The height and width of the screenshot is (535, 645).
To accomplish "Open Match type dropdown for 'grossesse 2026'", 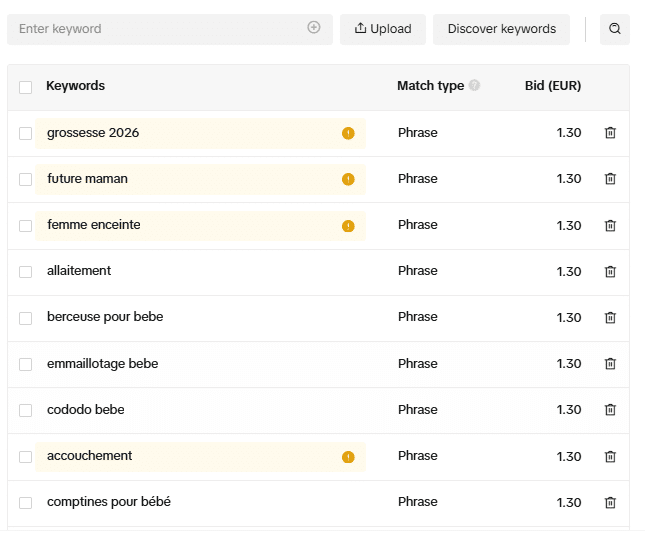I will click(417, 133).
